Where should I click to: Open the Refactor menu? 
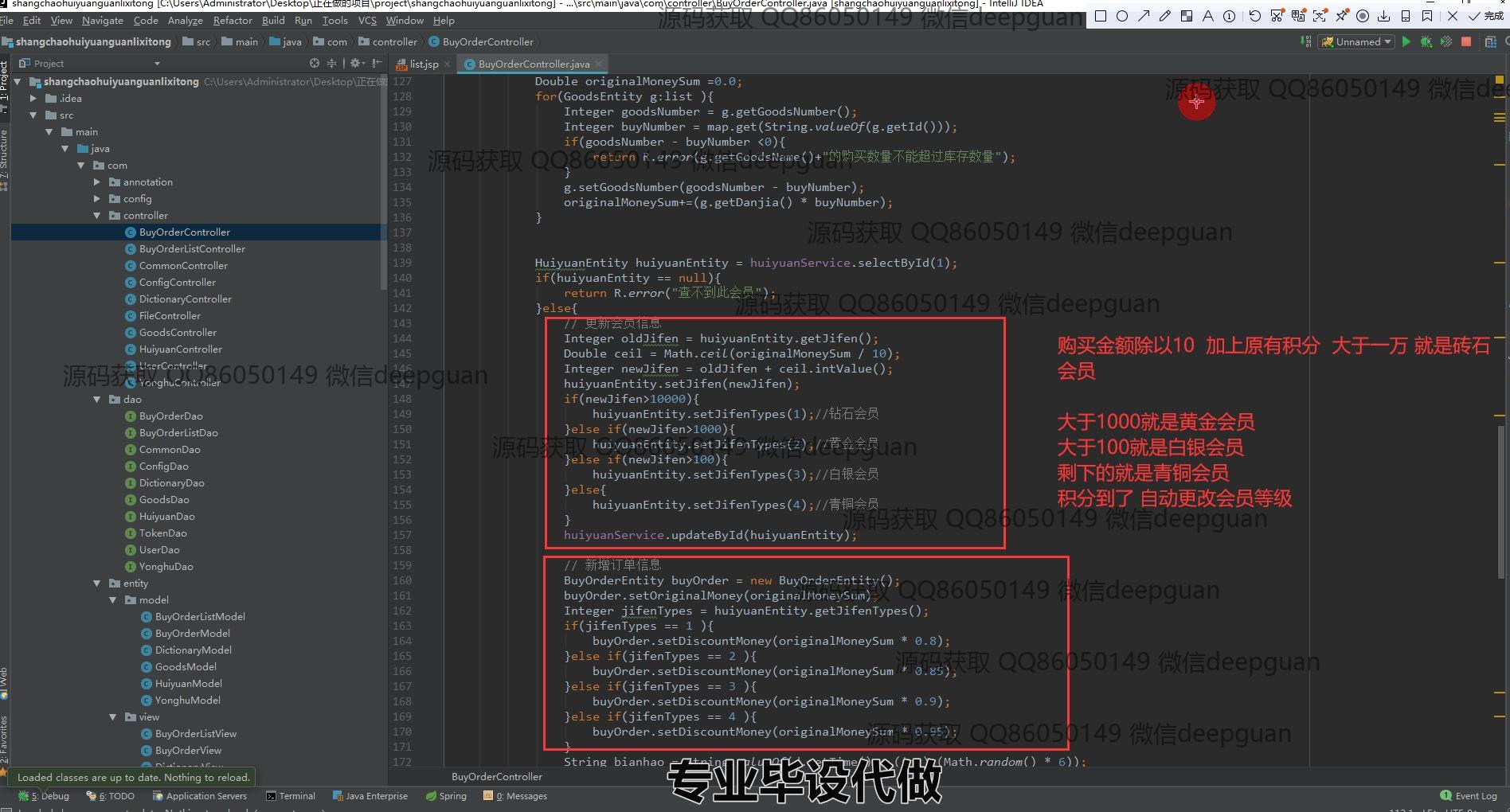pyautogui.click(x=233, y=21)
